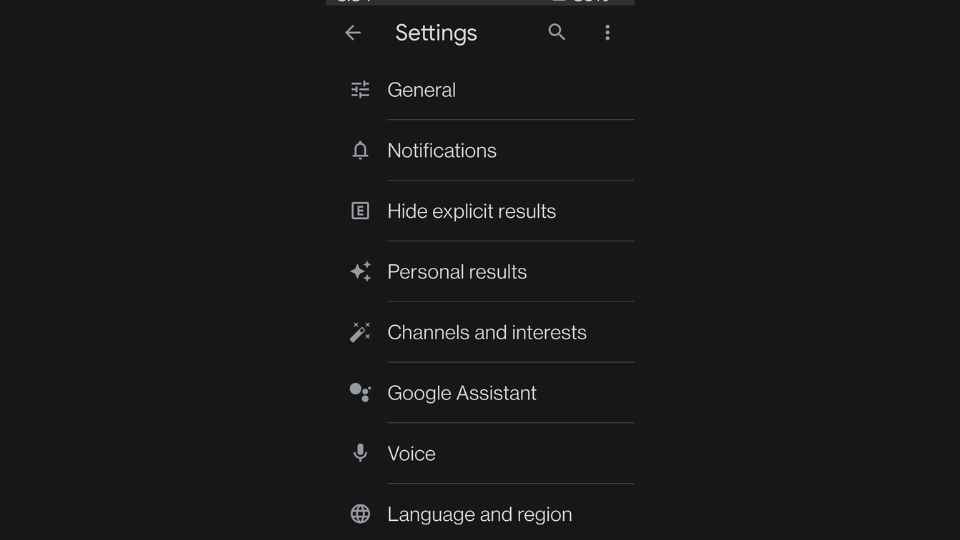Open General settings
960x540 pixels.
(x=481, y=90)
